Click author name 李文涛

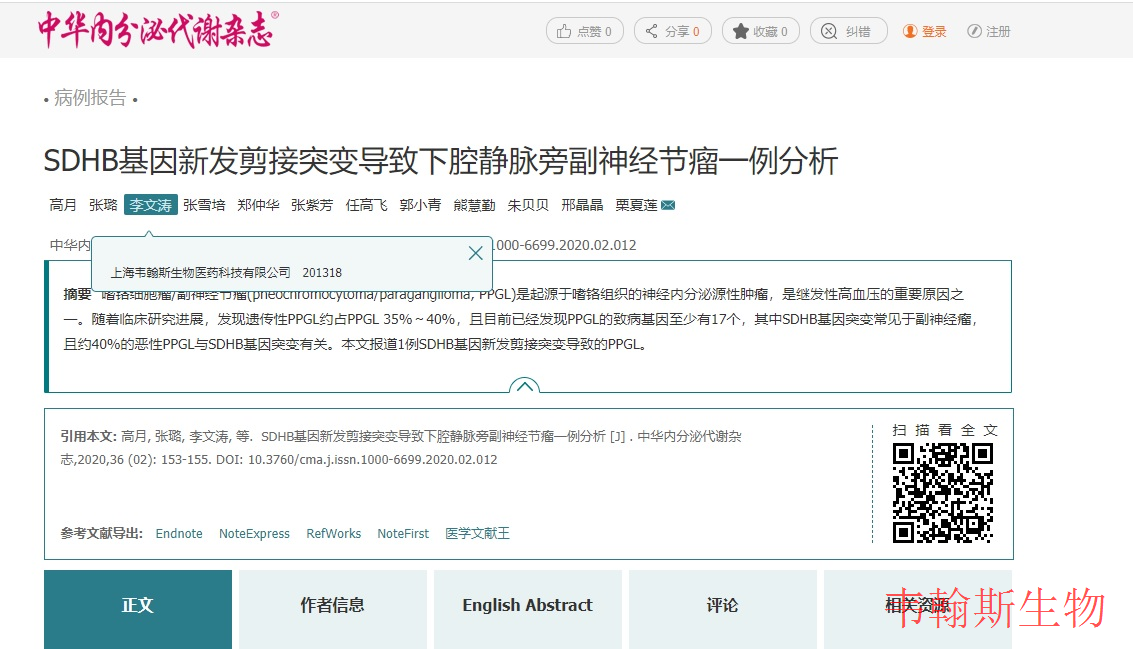pyautogui.click(x=150, y=205)
